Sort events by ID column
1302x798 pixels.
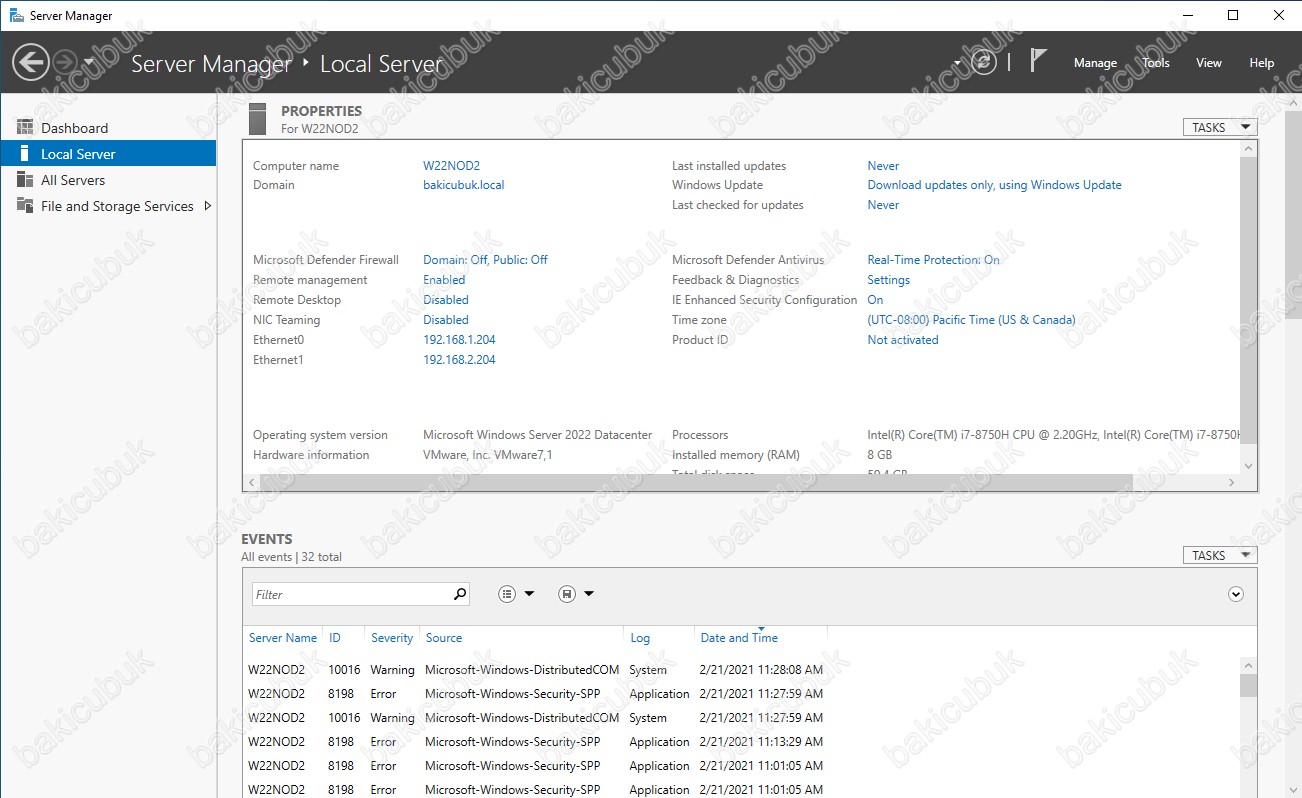(x=335, y=638)
